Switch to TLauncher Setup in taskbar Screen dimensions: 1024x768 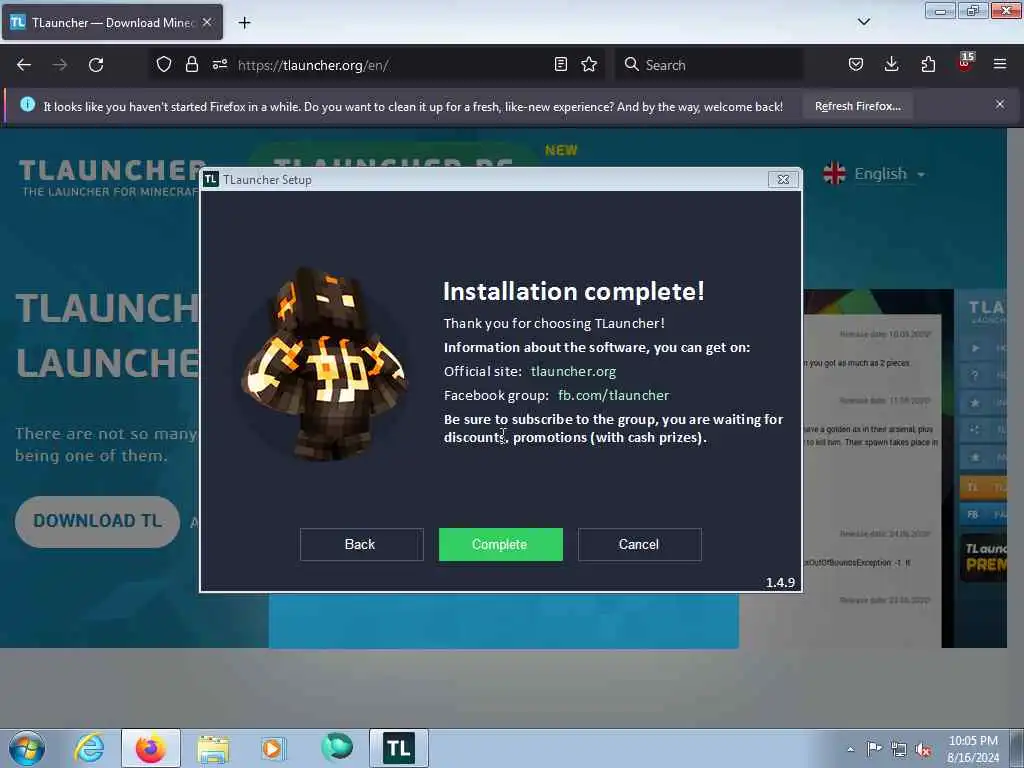398,748
